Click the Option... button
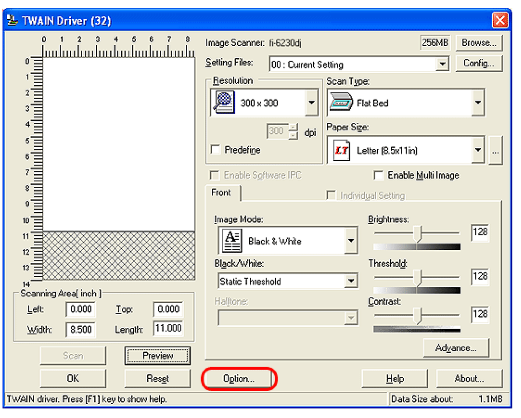Screen dimensions: 521x418 point(239,379)
